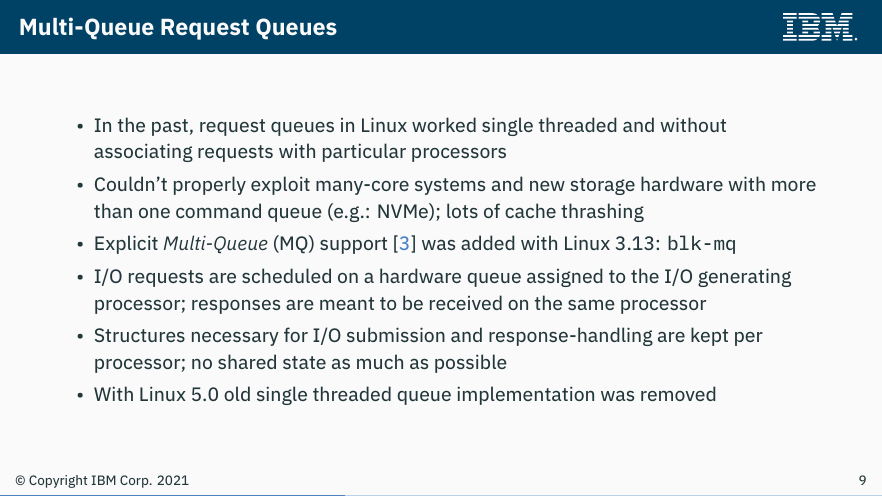Click the bullet about I/O requests scheduling
This screenshot has width=882, height=497.
[442, 290]
